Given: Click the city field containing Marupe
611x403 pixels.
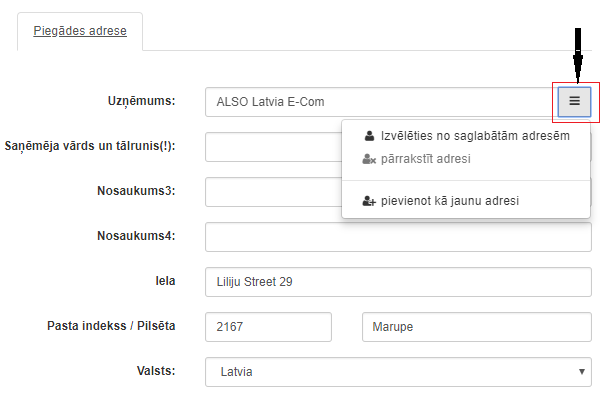Looking at the screenshot, I should [477, 327].
